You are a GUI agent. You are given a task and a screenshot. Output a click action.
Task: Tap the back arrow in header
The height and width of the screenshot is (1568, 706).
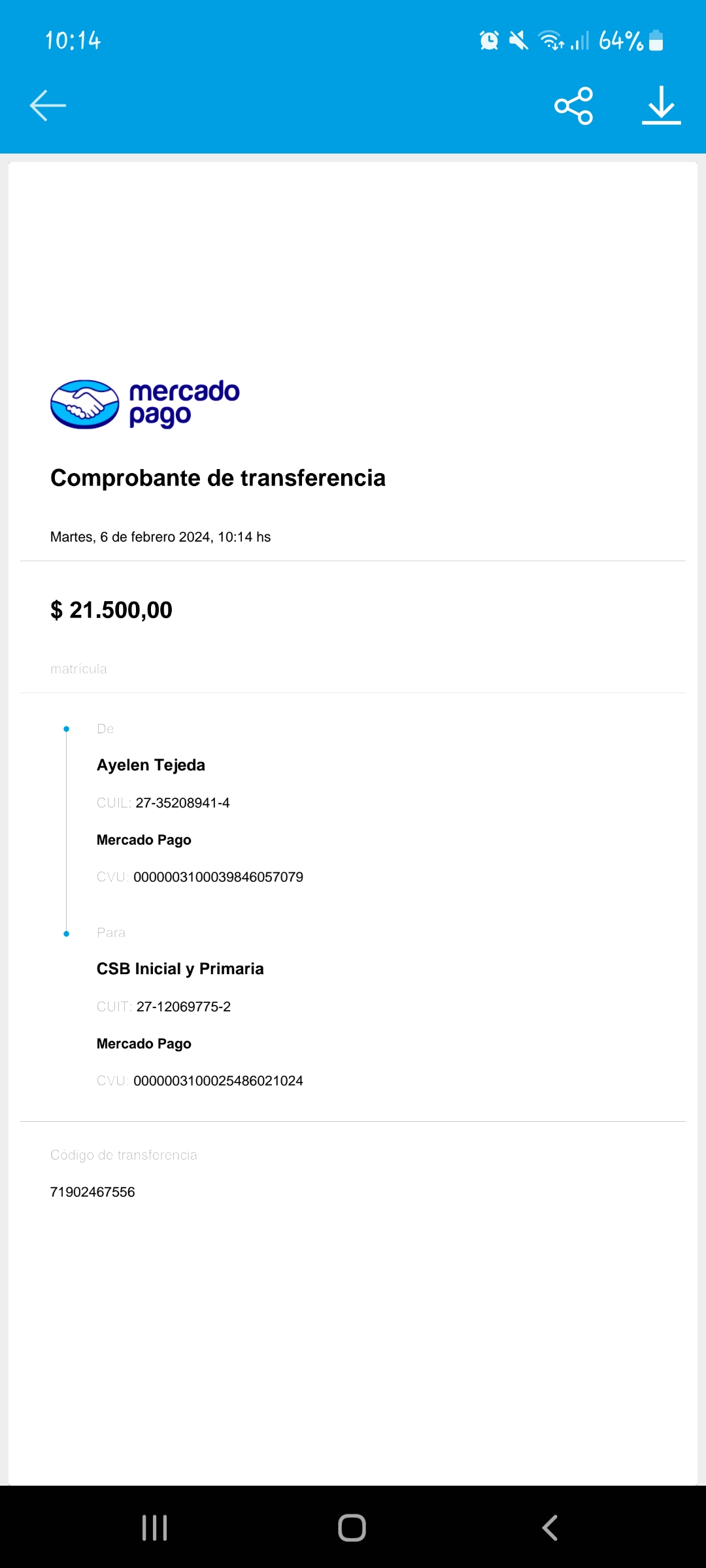[x=48, y=105]
